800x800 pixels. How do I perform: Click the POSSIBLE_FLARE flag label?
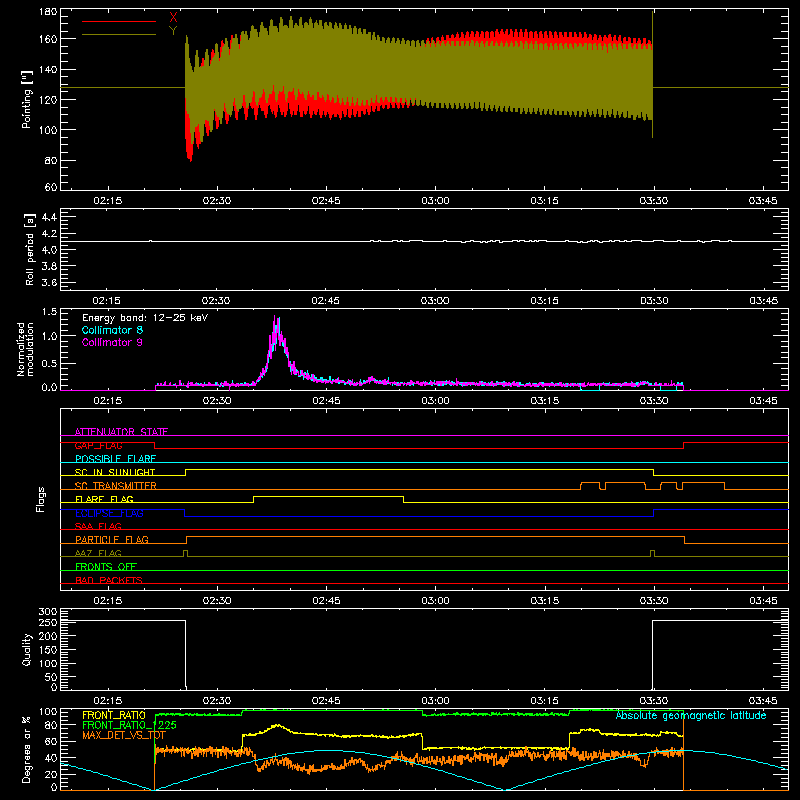[x=115, y=459]
